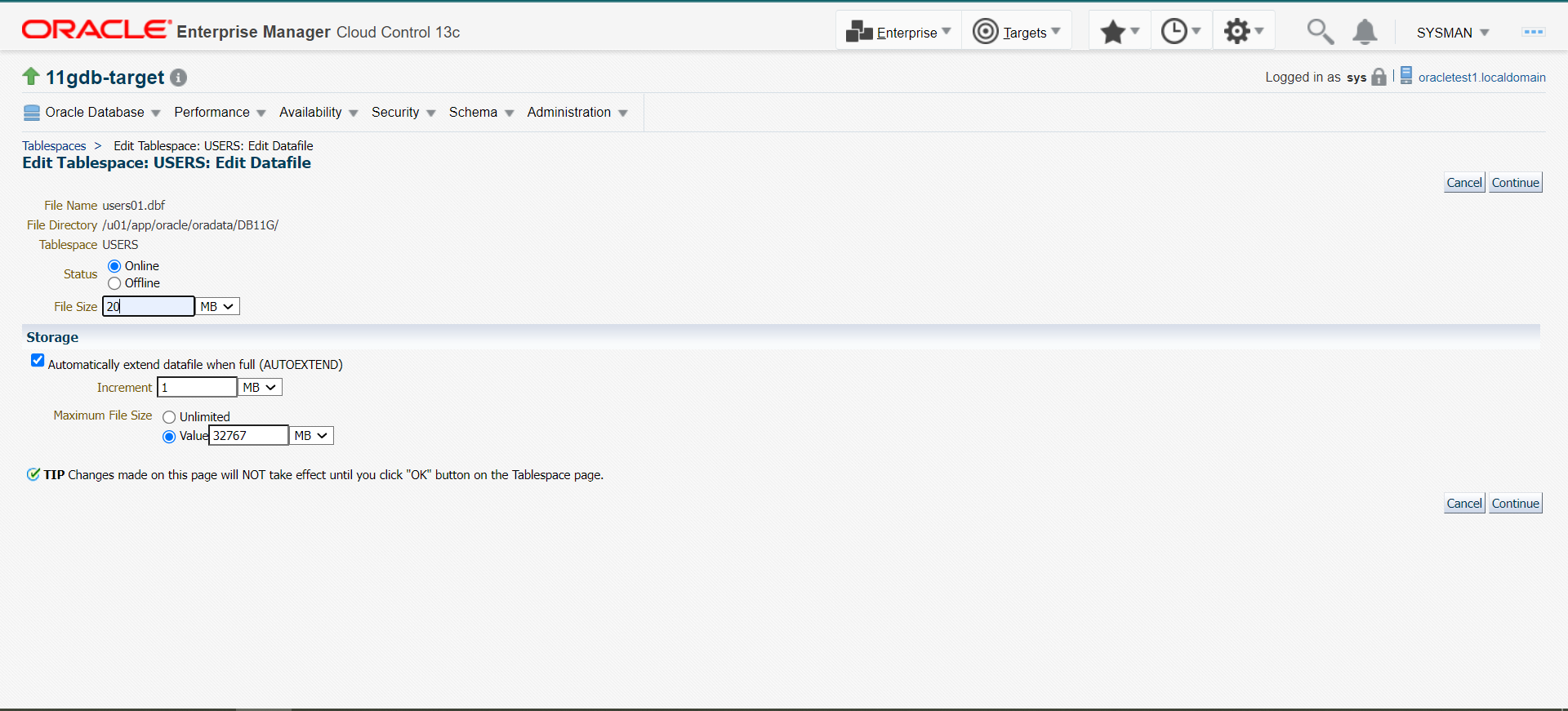The height and width of the screenshot is (711, 1568).
Task: Click the file name users01.dbf
Action: coord(133,206)
